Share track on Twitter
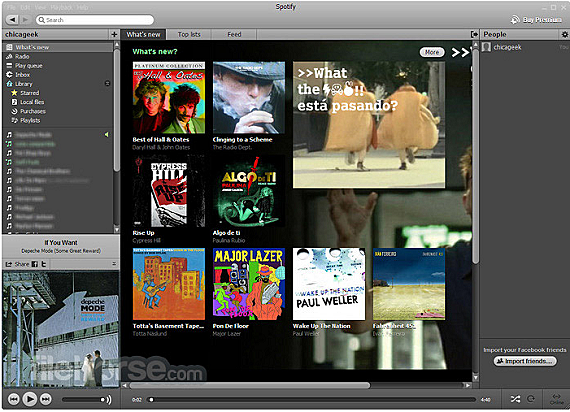 44,264
